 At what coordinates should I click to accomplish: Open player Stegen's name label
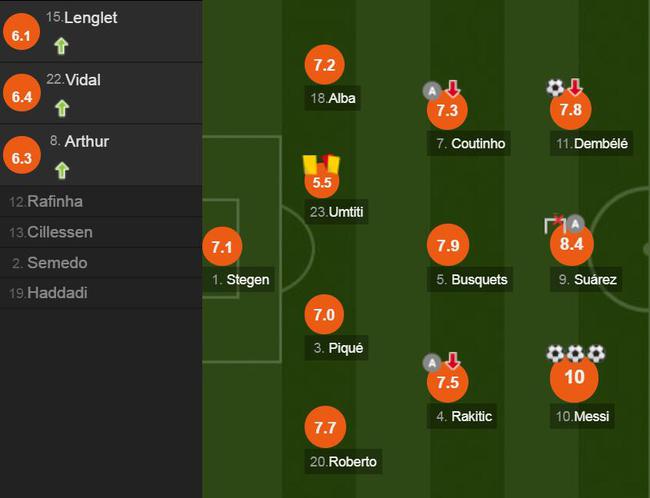[241, 280]
